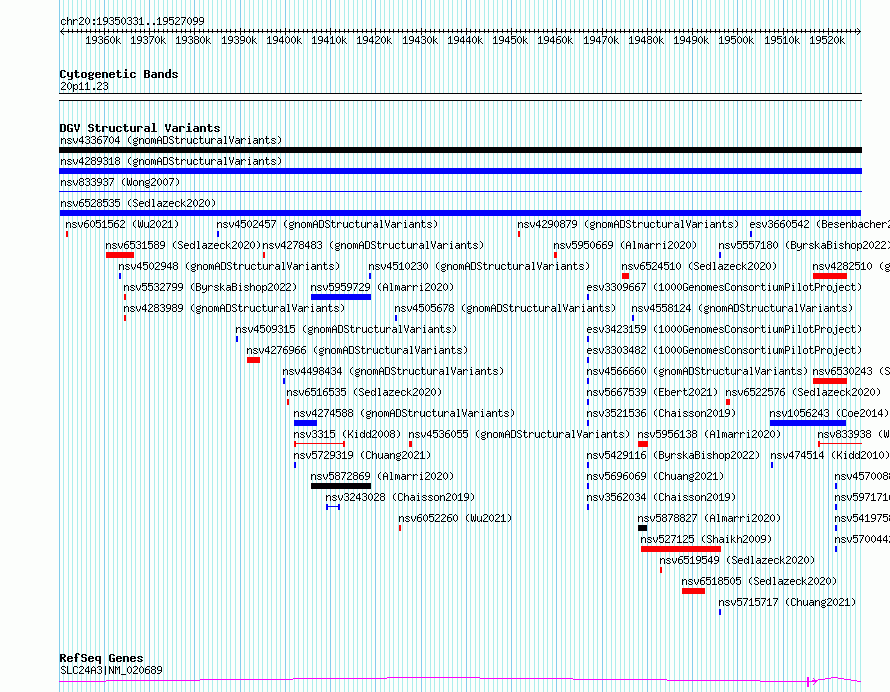Click the red bar under nsv6531589
This screenshot has height=692, width=890.
[120, 255]
